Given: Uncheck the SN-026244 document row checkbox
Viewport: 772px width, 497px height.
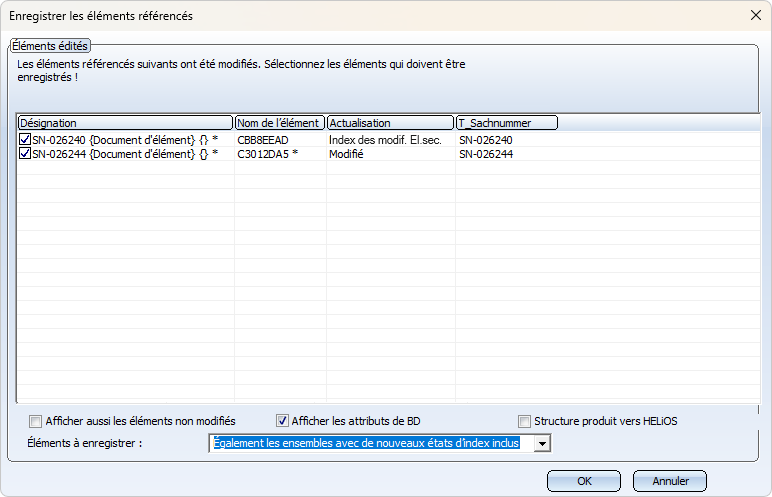Looking at the screenshot, I should (25, 154).
